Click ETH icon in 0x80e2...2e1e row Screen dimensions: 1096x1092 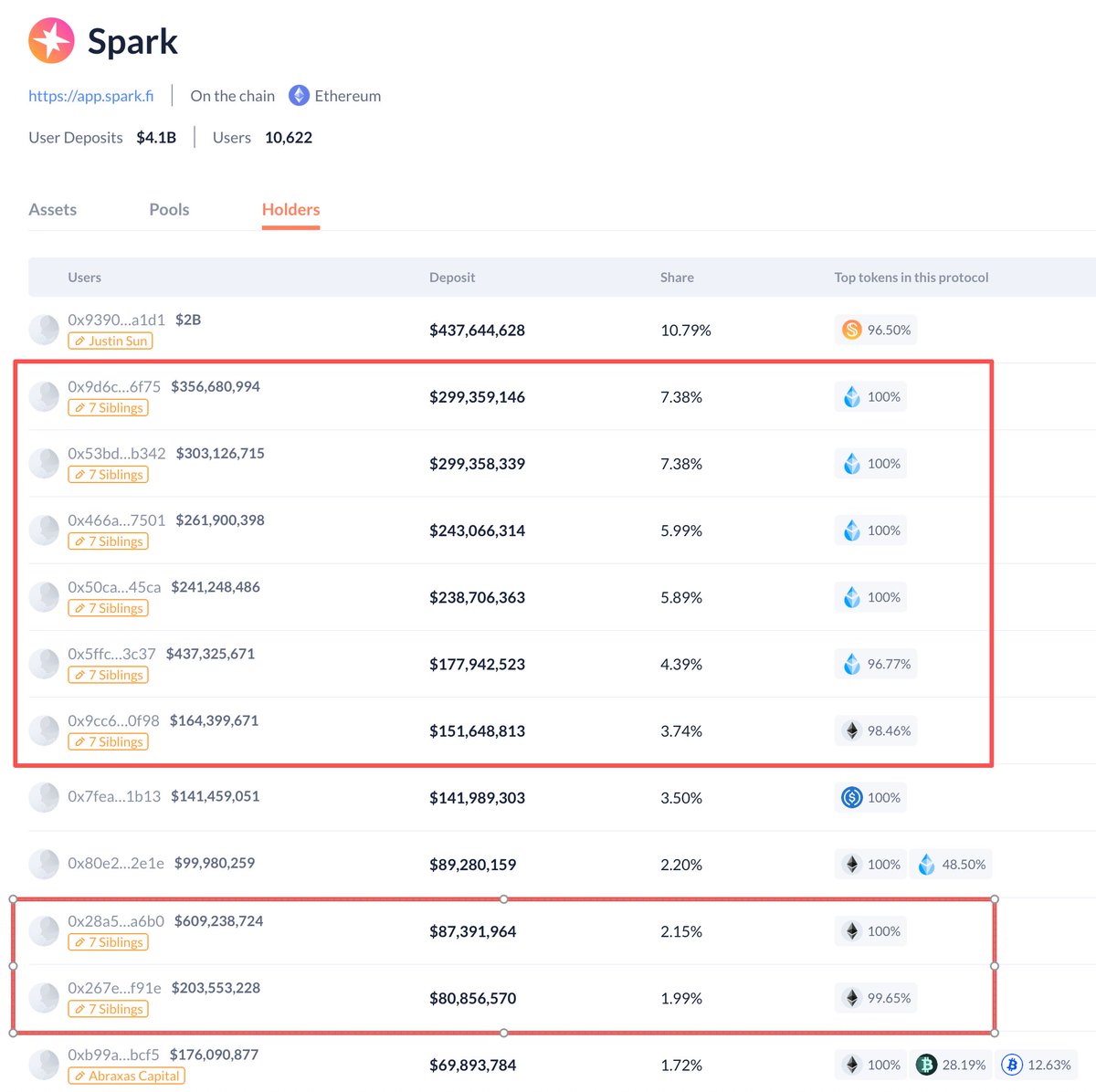tap(851, 864)
